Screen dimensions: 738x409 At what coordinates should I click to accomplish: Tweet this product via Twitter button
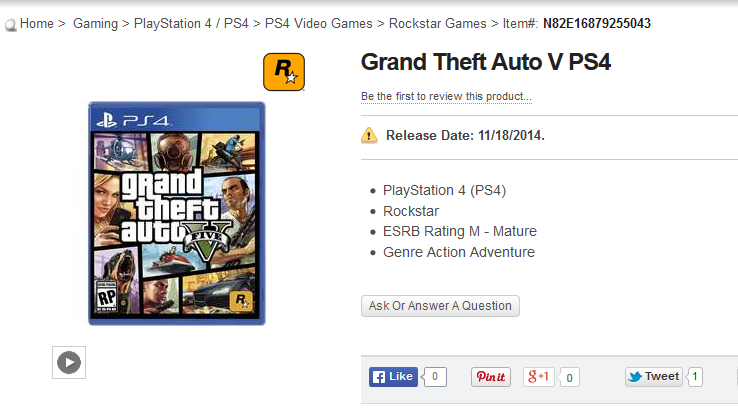pyautogui.click(x=654, y=377)
